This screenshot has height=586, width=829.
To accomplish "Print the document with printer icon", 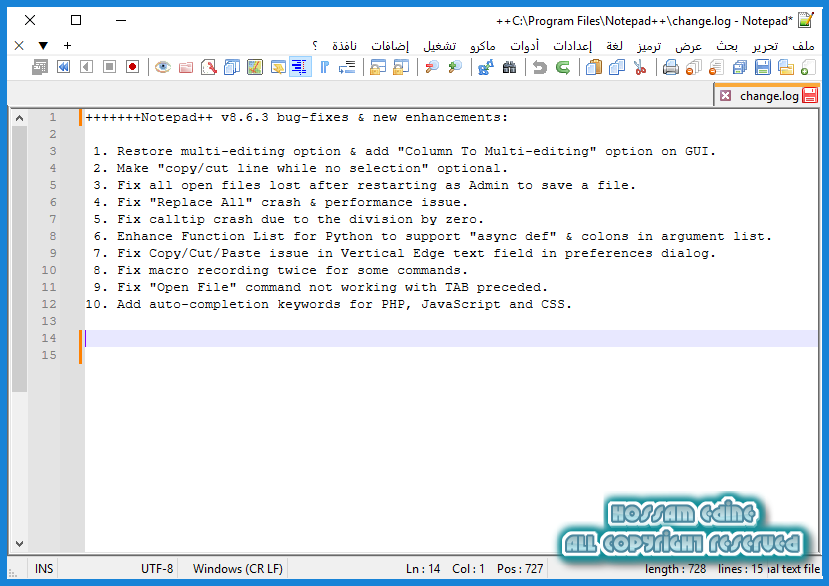I will point(670,67).
